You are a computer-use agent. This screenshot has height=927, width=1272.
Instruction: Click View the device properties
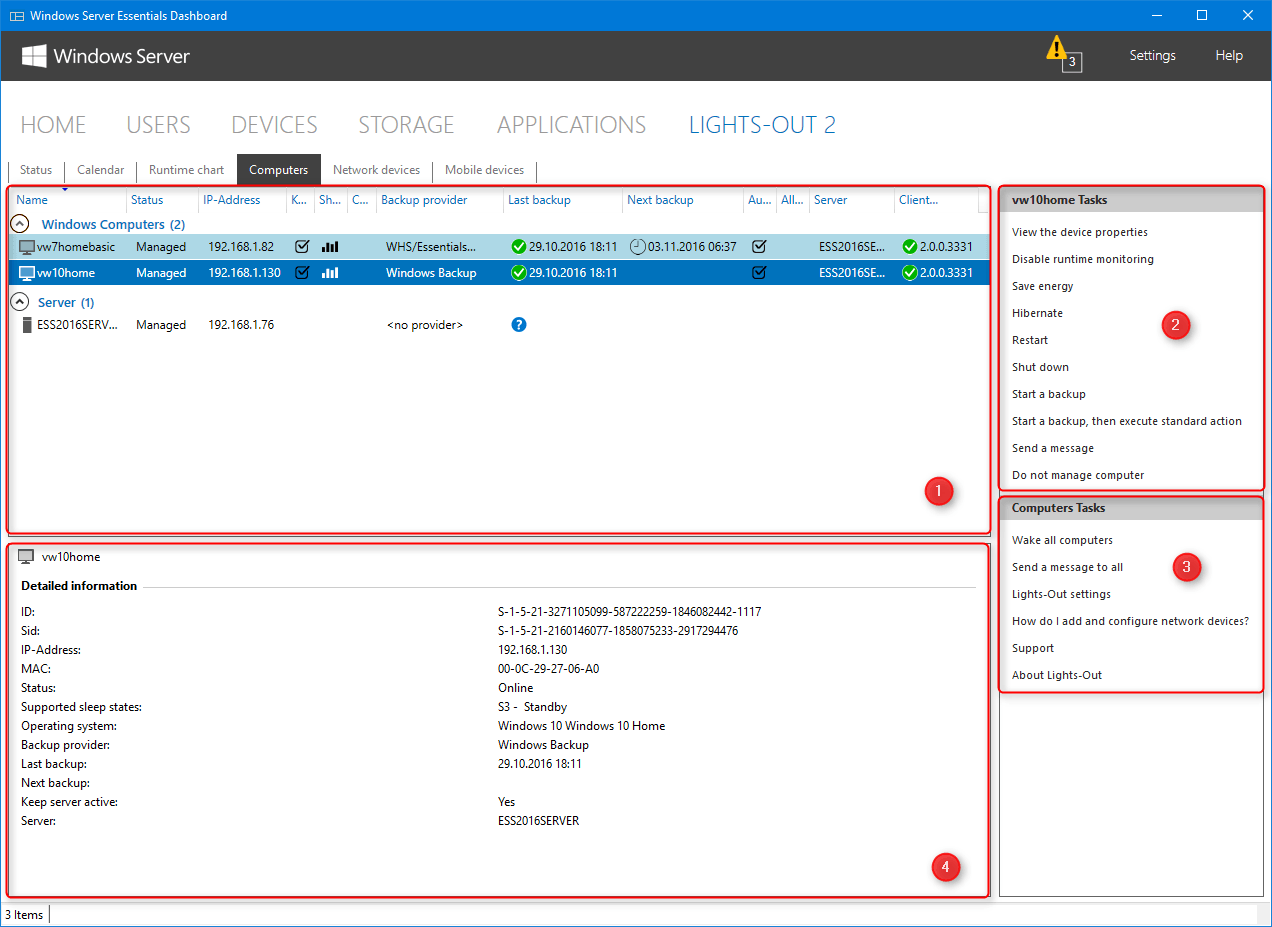(x=1080, y=232)
